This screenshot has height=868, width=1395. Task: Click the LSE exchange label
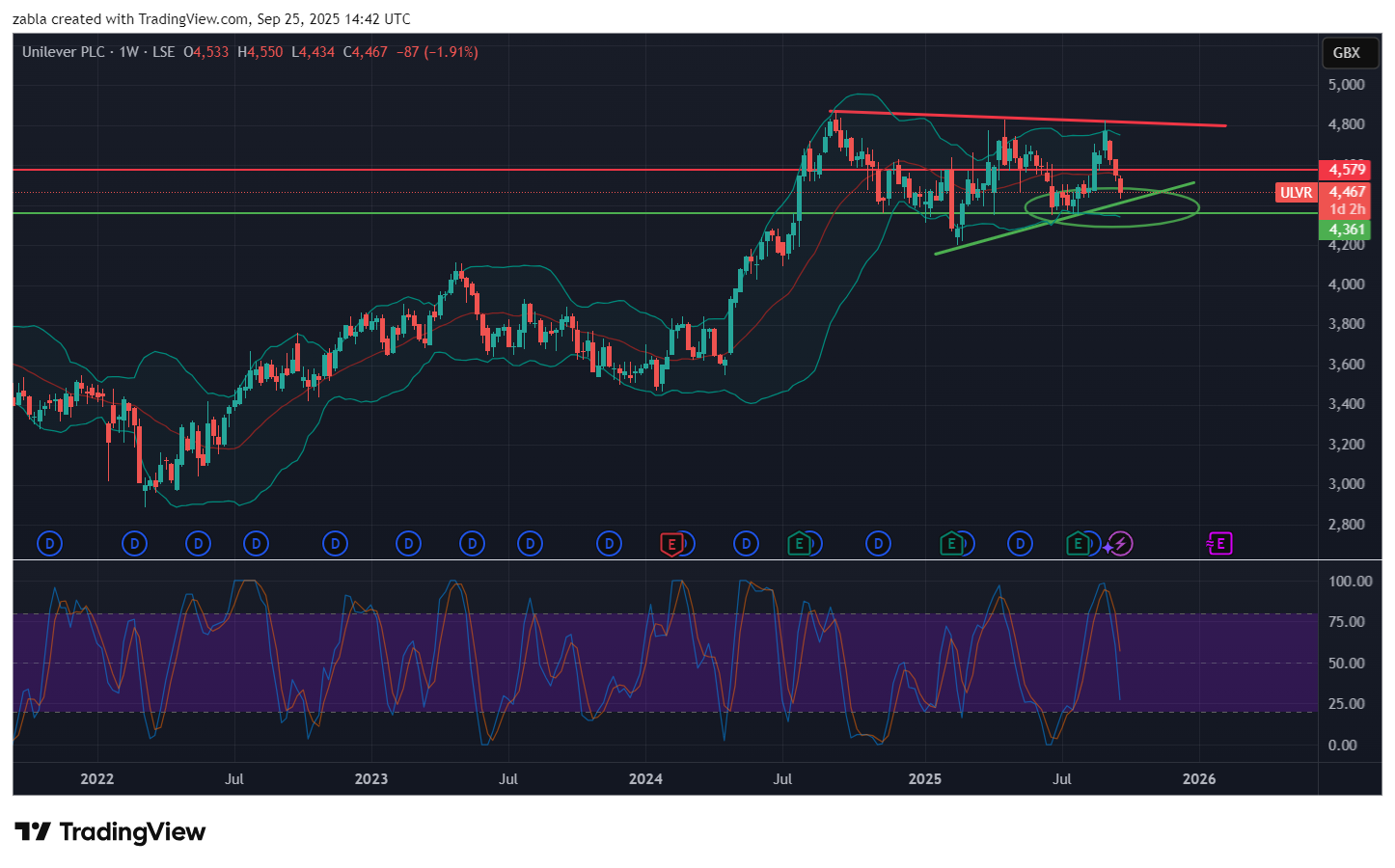[164, 52]
